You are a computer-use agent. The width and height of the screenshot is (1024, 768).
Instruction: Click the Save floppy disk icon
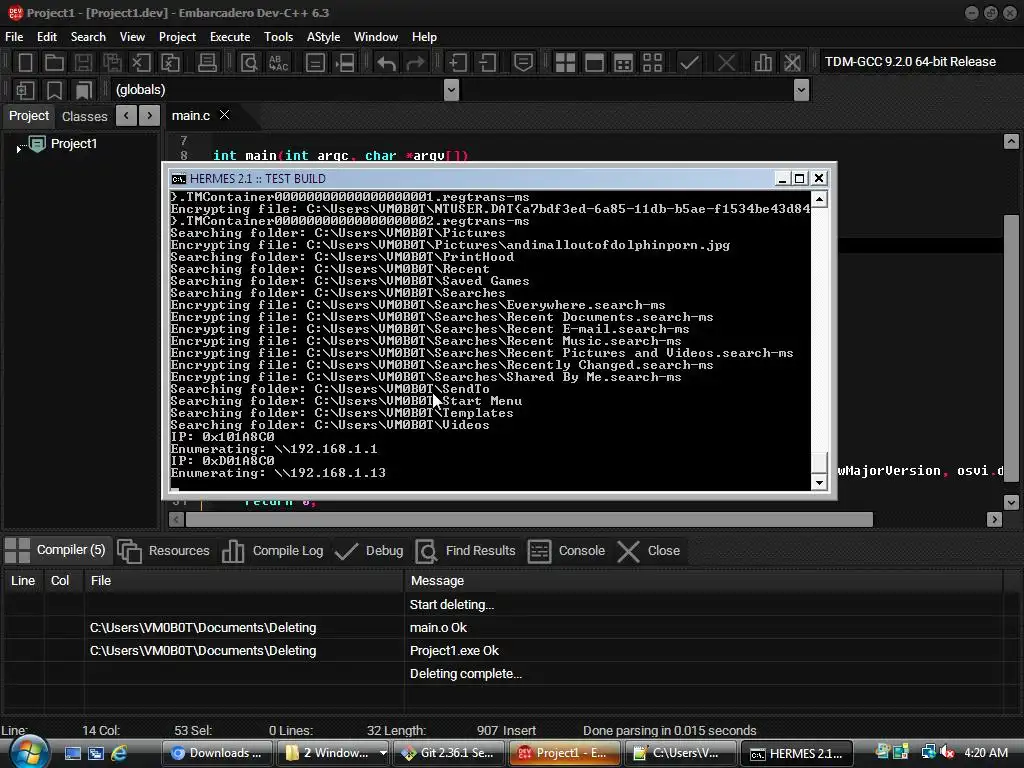[83, 63]
